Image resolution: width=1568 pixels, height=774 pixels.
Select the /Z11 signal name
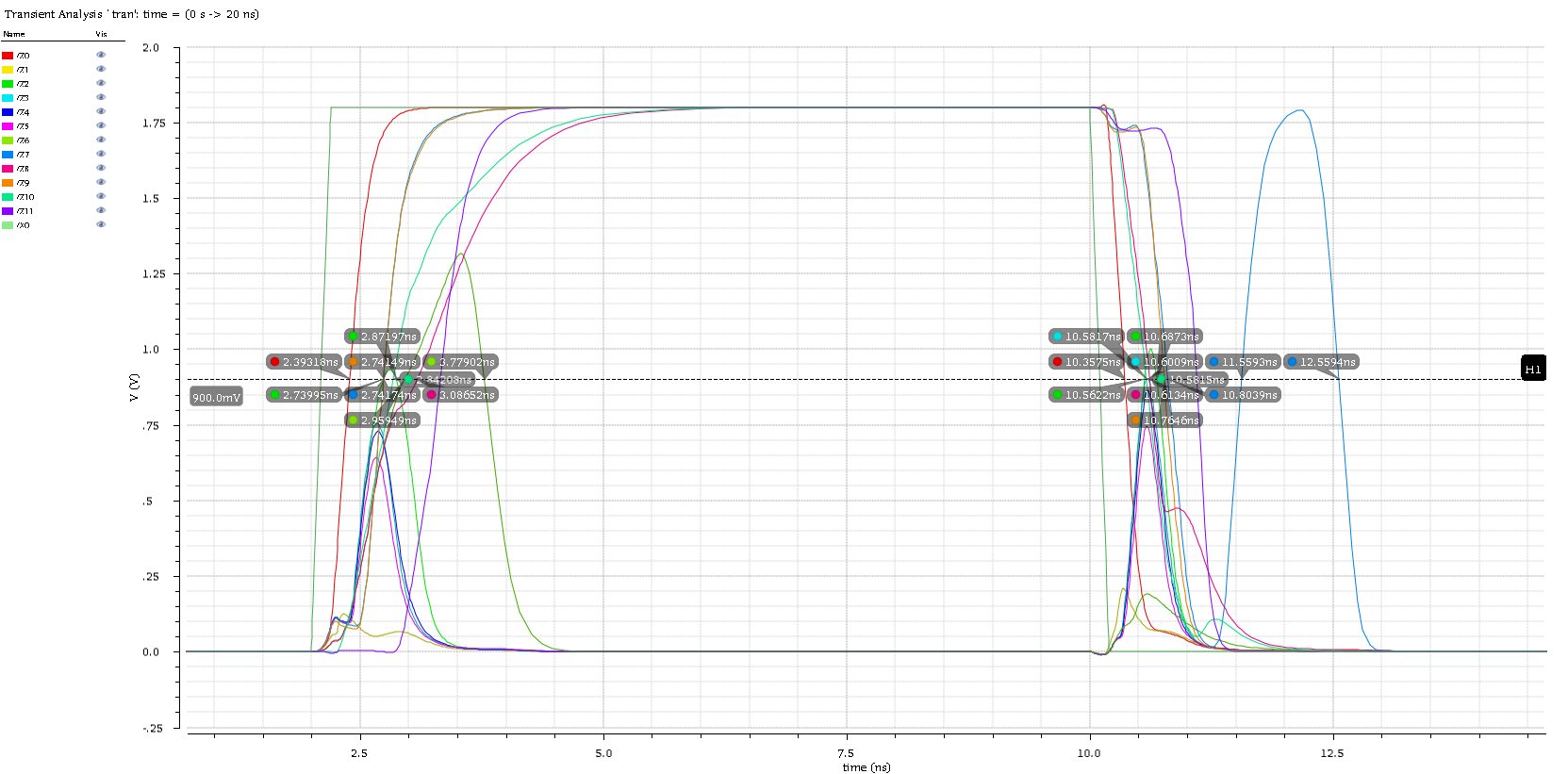[25, 211]
